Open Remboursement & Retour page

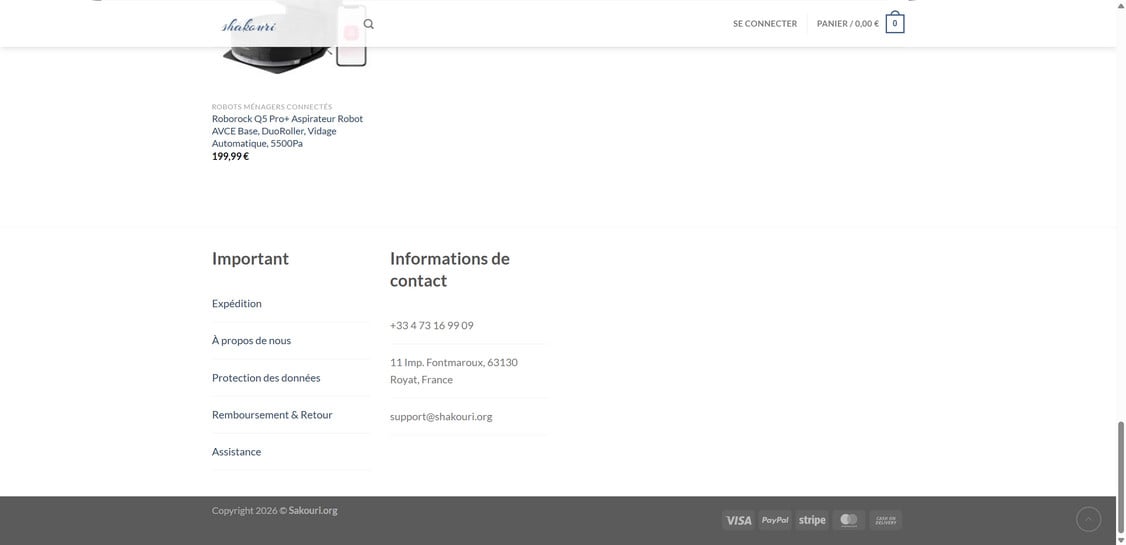pos(272,415)
